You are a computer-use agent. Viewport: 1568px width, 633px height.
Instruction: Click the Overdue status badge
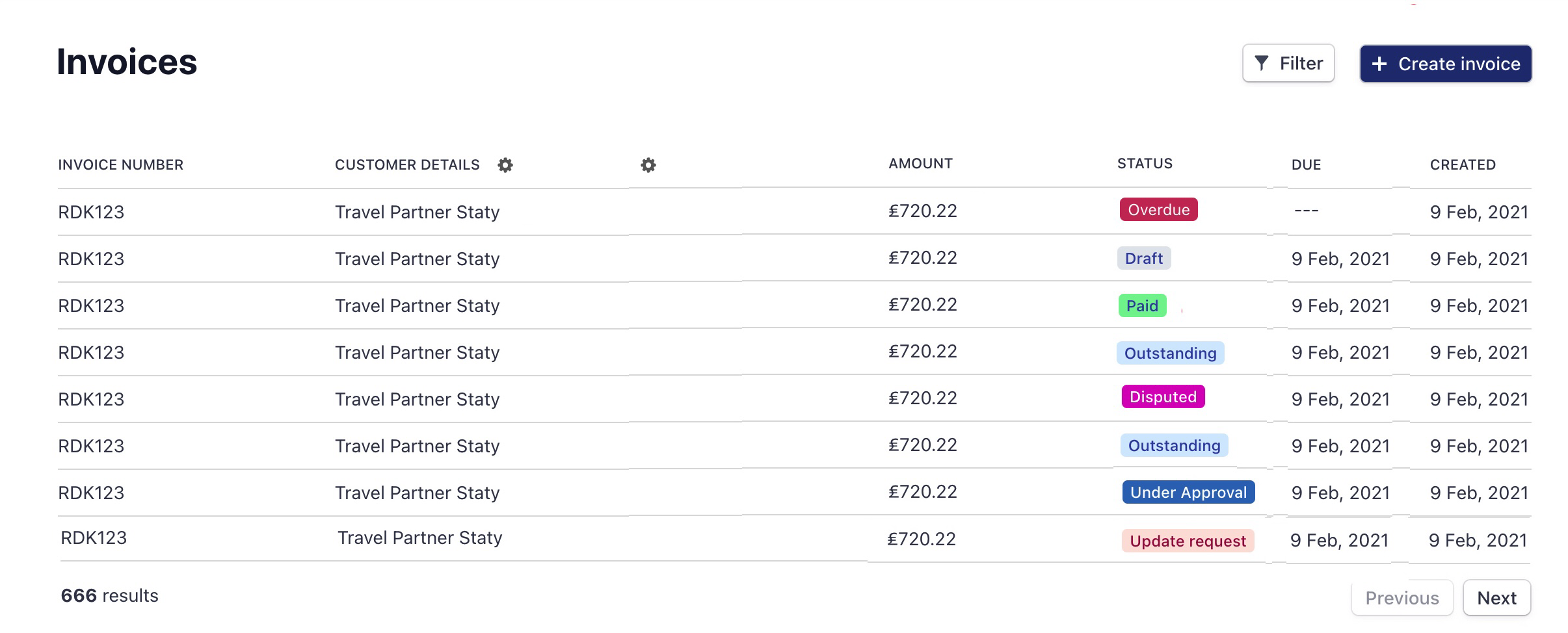(x=1158, y=210)
